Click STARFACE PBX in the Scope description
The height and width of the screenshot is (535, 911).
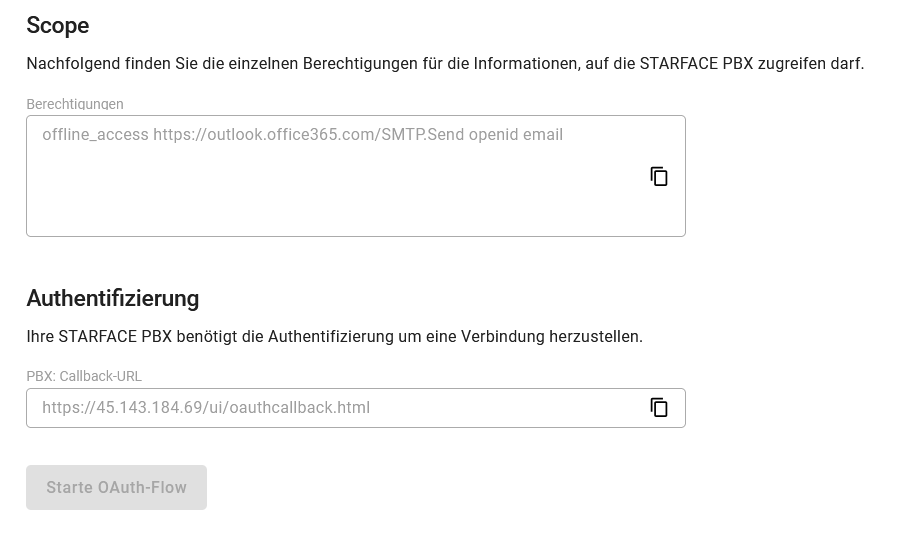point(697,63)
